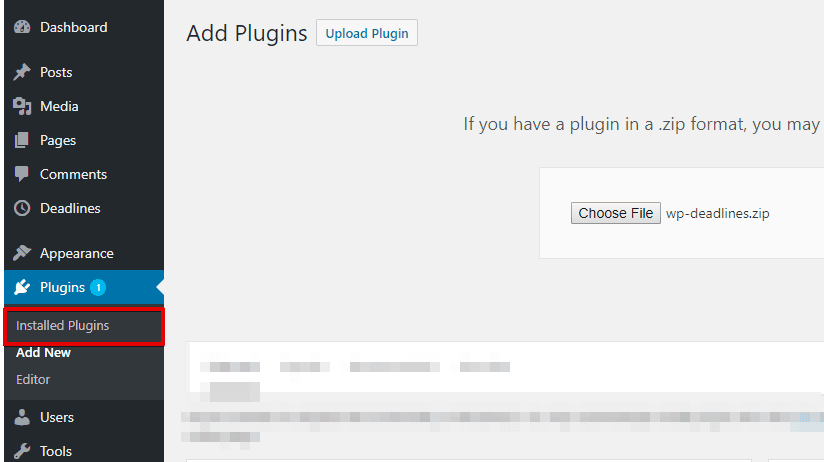Open the Appearance menu label
Viewport: 824px width, 462px height.
[x=77, y=254]
